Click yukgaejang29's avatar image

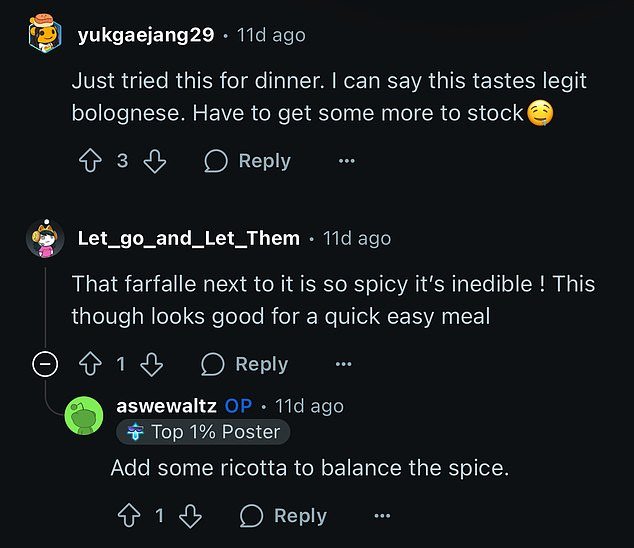pyautogui.click(x=45, y=35)
